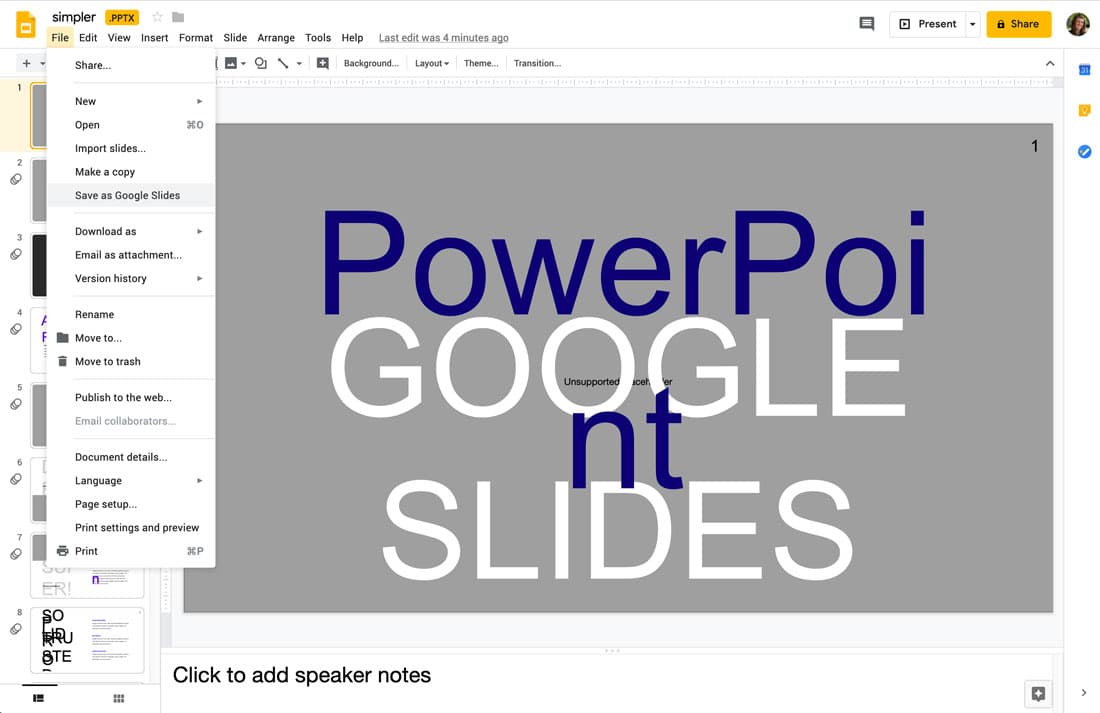This screenshot has width=1100, height=713.
Task: Switch to grid view of slides
Action: pos(118,700)
